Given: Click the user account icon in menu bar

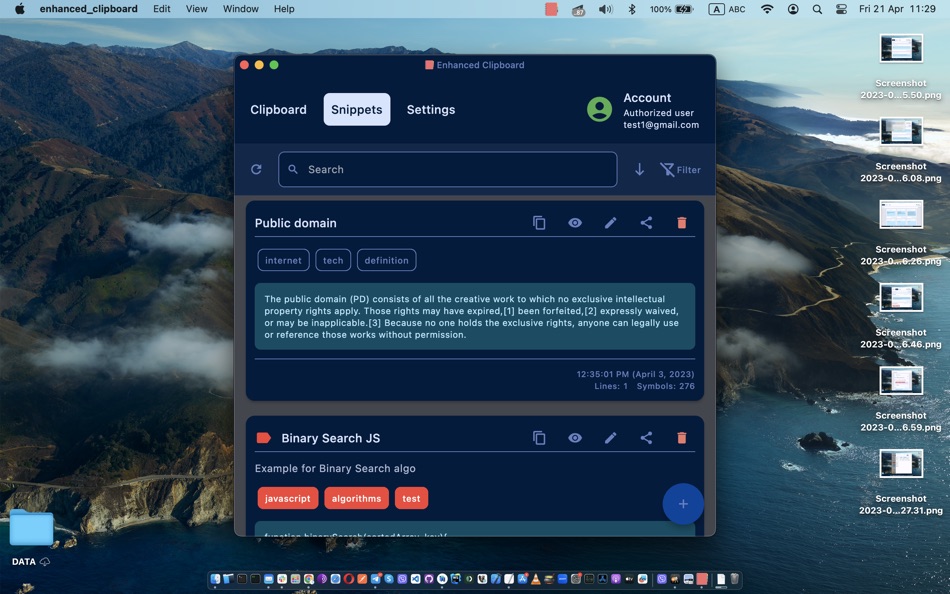Looking at the screenshot, I should coord(793,9).
